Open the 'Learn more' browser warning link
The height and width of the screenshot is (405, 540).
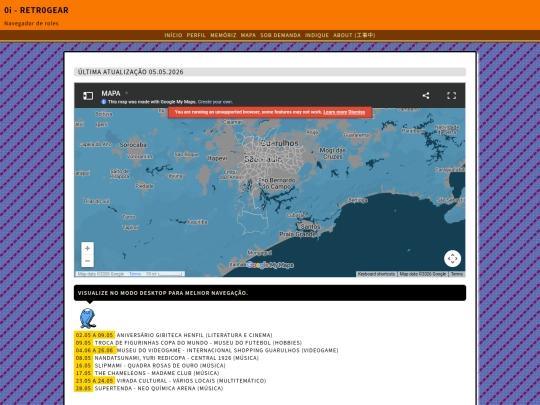click(335, 112)
